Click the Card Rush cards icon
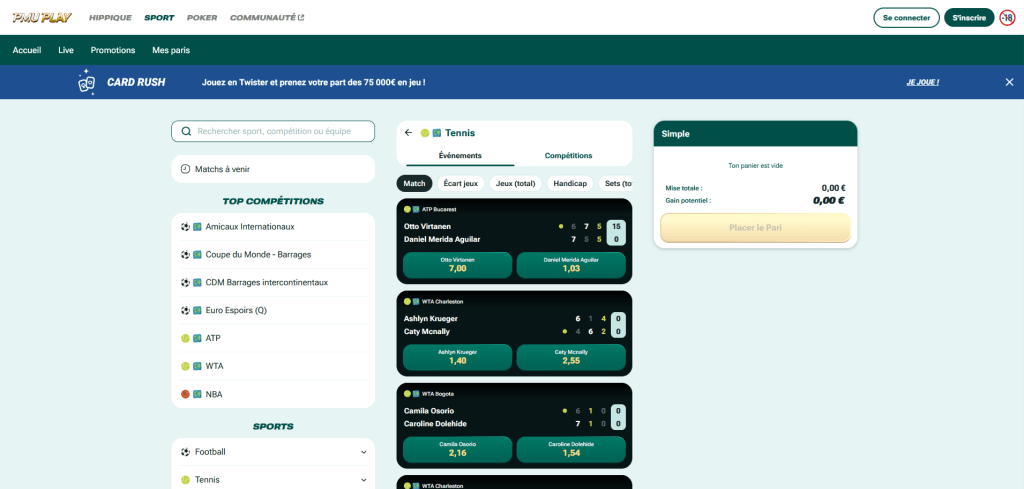1024x489 pixels. (x=87, y=83)
